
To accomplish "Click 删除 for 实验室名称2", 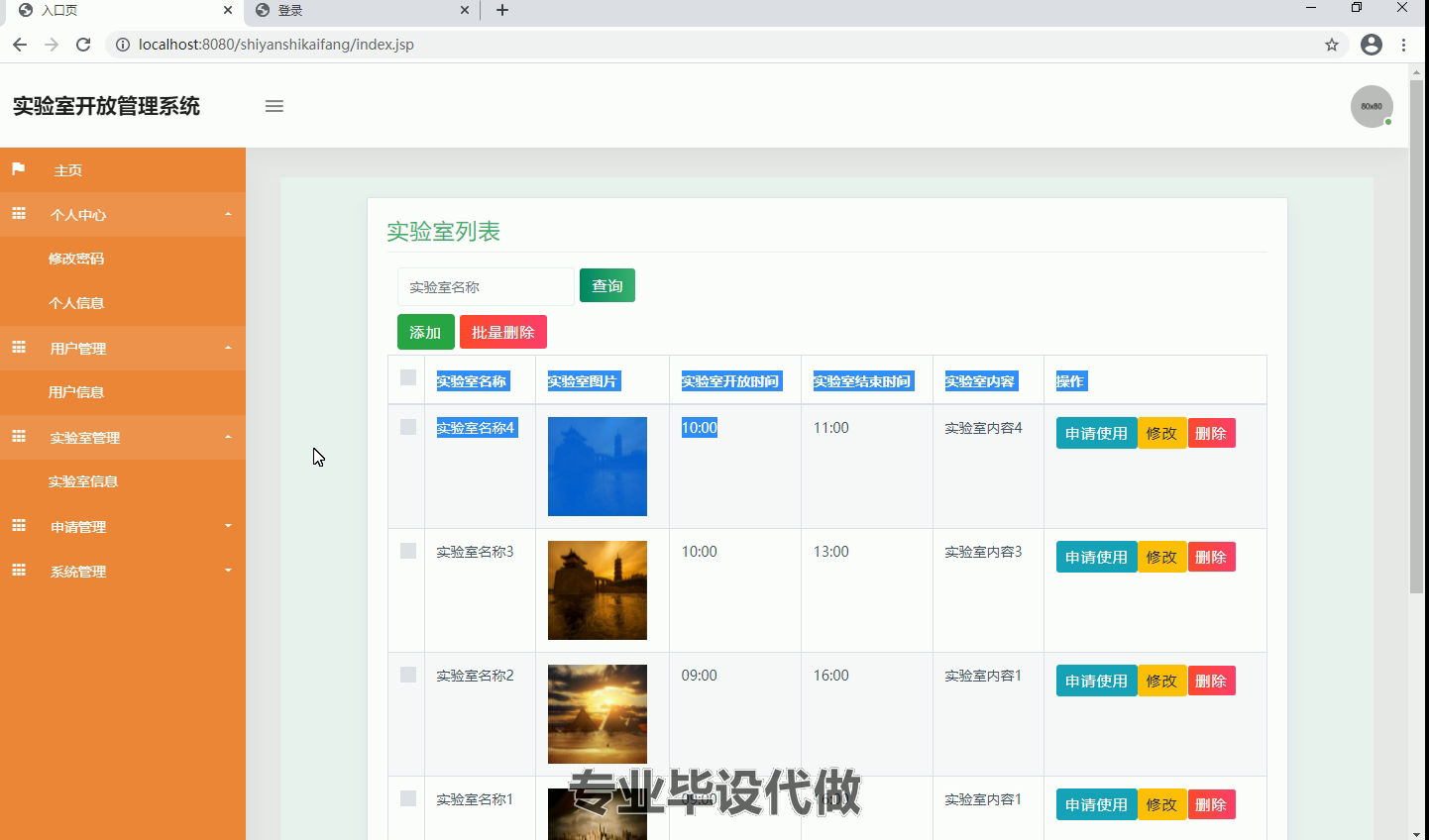I will 1211,681.
